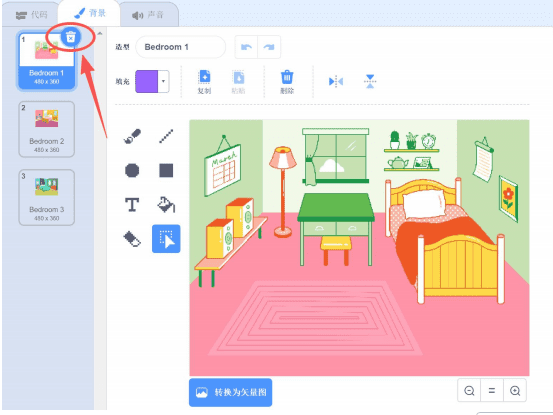Image resolution: width=553 pixels, height=415 pixels.
Task: Activate the Select marquee tool
Action: 166,239
